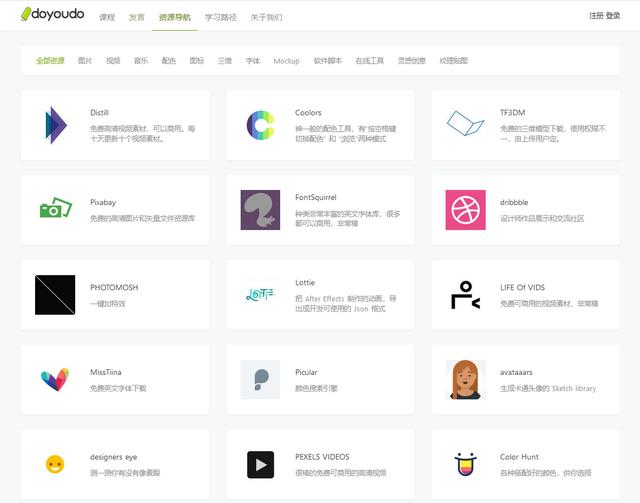Select the TF3DM blue outline icon
Image resolution: width=640 pixels, height=503 pixels.
465,123
